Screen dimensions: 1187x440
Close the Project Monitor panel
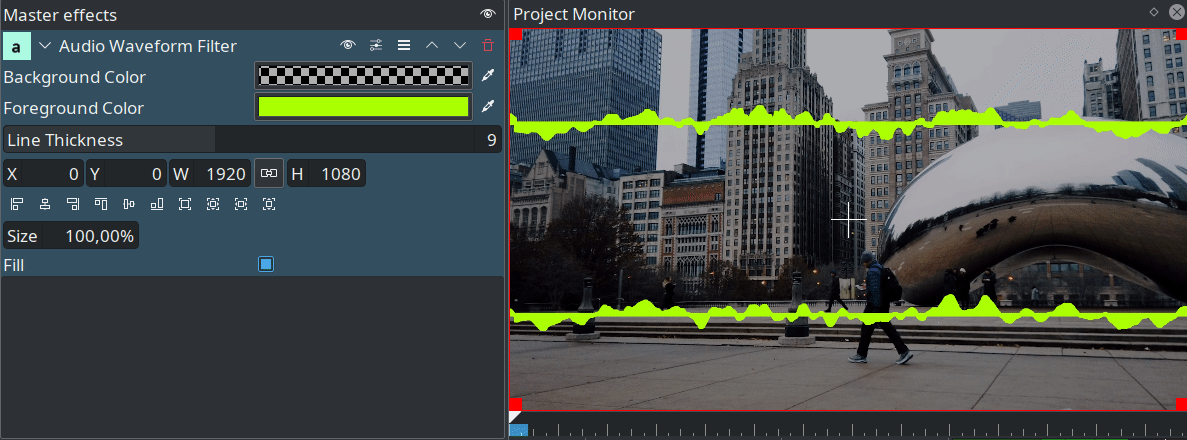click(1176, 11)
